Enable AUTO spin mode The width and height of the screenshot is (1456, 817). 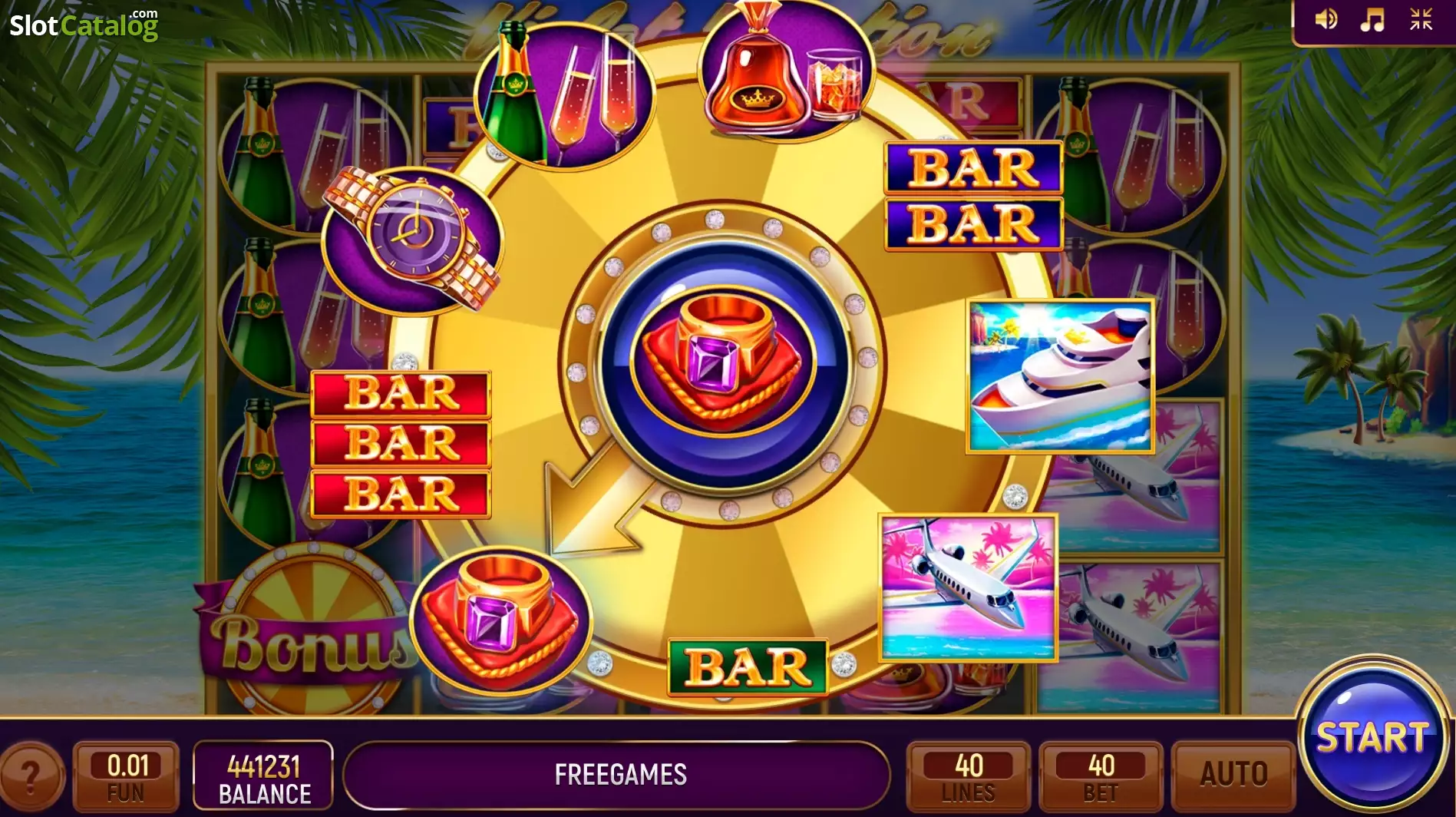1233,775
